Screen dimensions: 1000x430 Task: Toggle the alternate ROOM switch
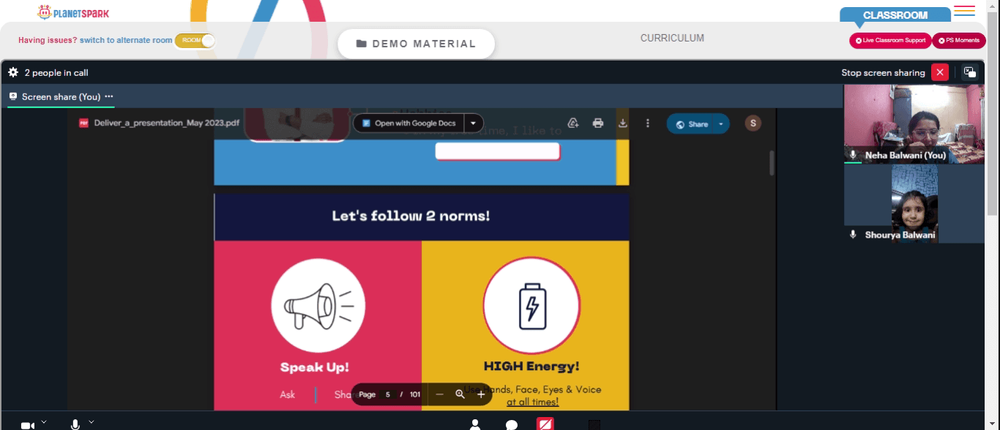pyautogui.click(x=195, y=40)
